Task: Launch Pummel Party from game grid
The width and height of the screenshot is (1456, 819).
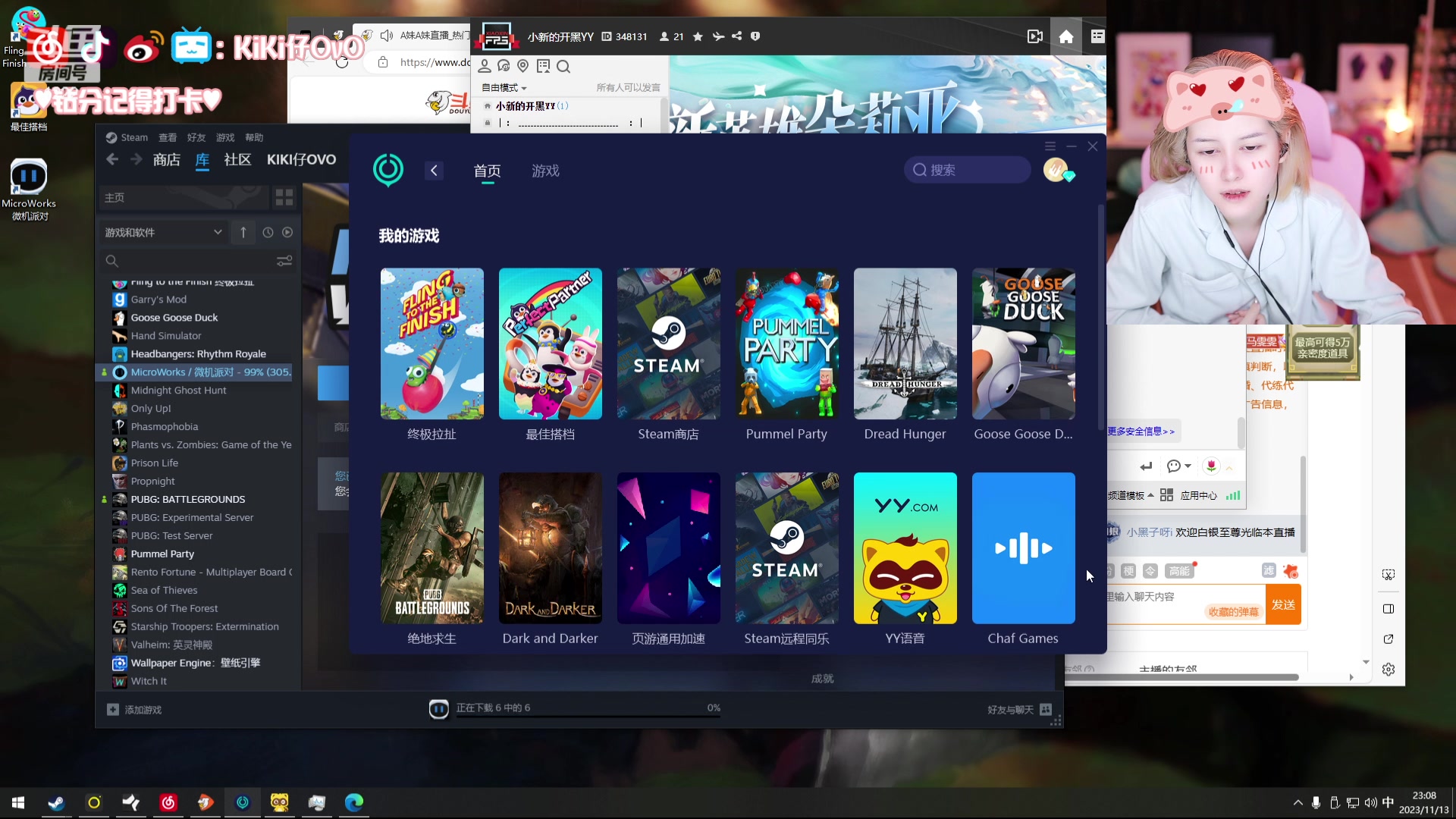Action: 787,344
